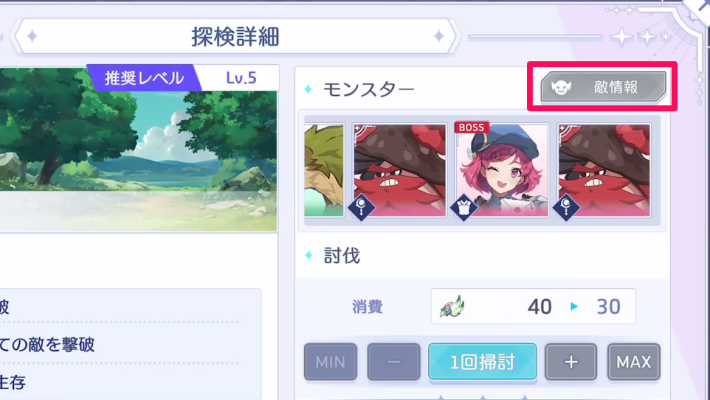Screen dimensions: 710x400
Task: Click the red BOSS tag label
Action: (x=471, y=127)
